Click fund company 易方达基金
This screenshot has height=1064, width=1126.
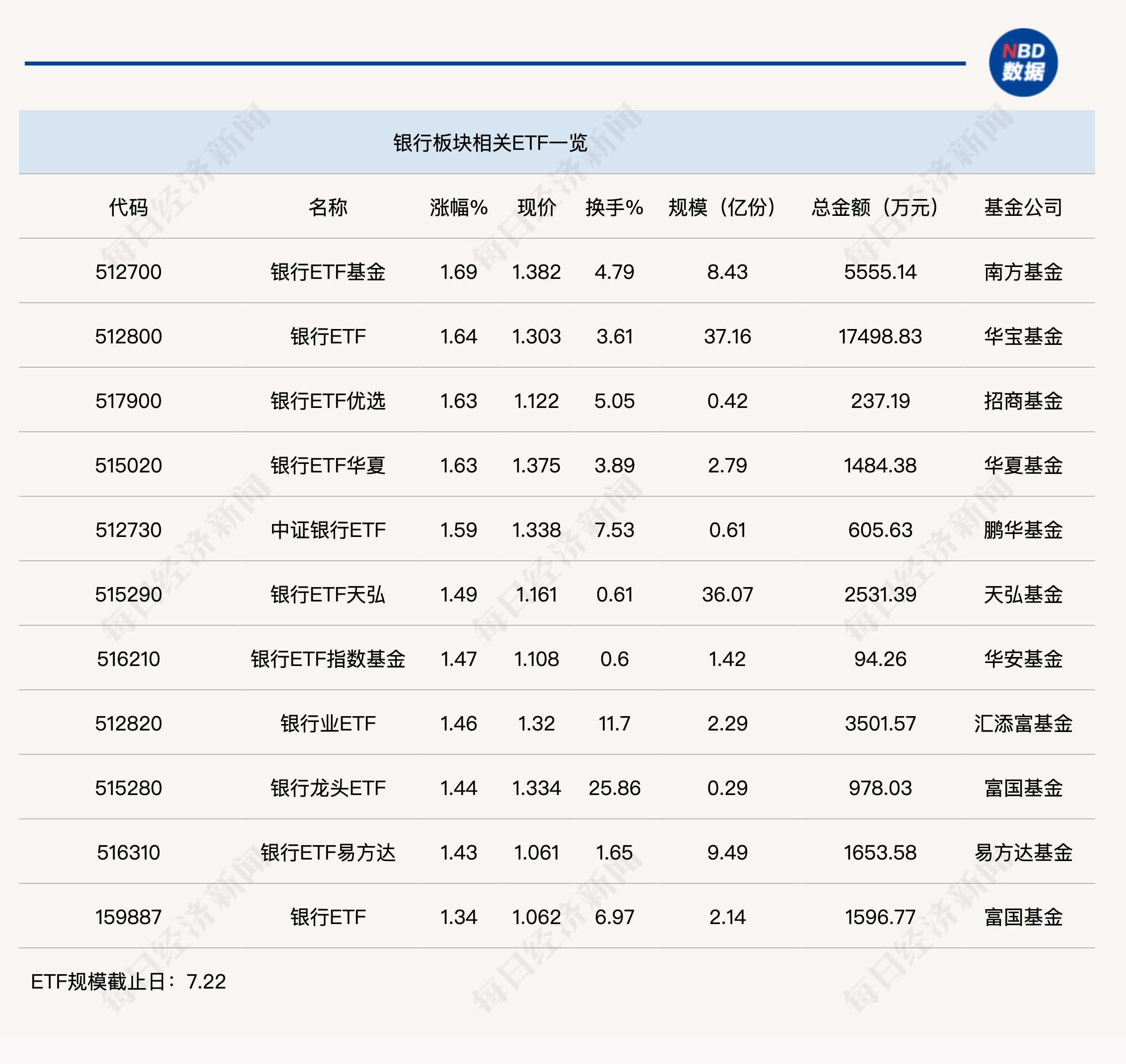click(x=1023, y=853)
